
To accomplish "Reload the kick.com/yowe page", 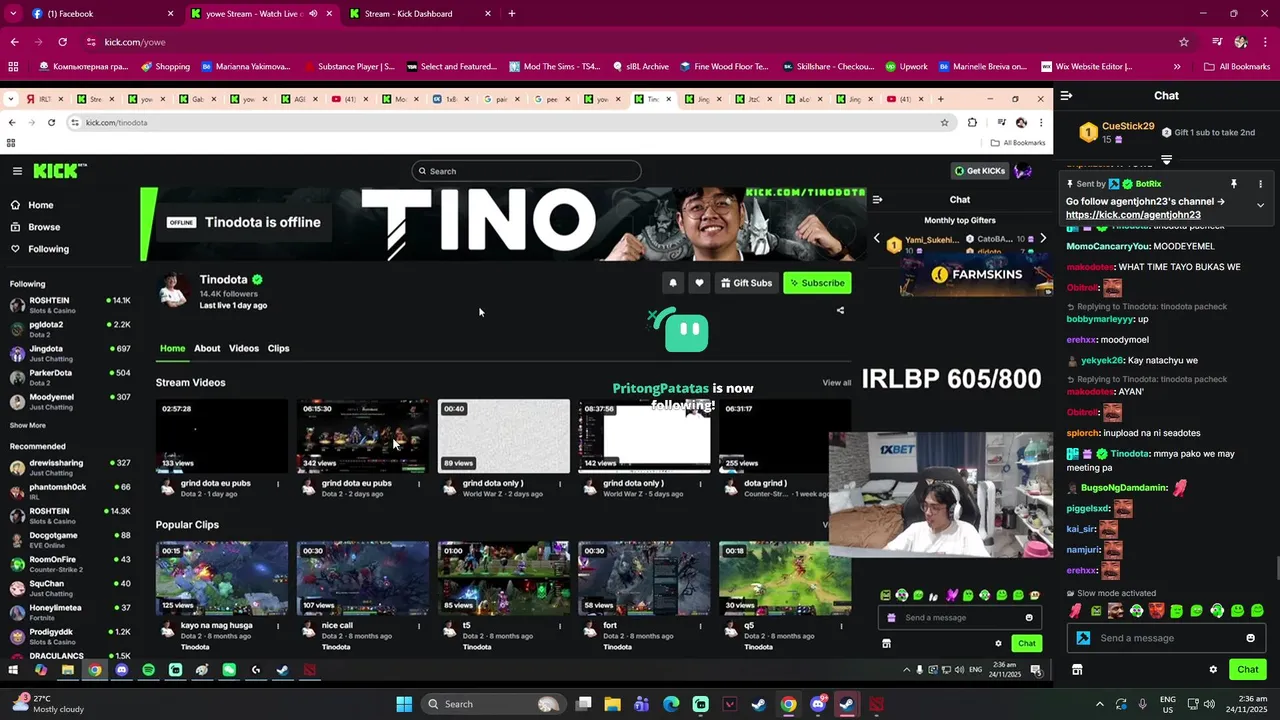I will [x=62, y=42].
